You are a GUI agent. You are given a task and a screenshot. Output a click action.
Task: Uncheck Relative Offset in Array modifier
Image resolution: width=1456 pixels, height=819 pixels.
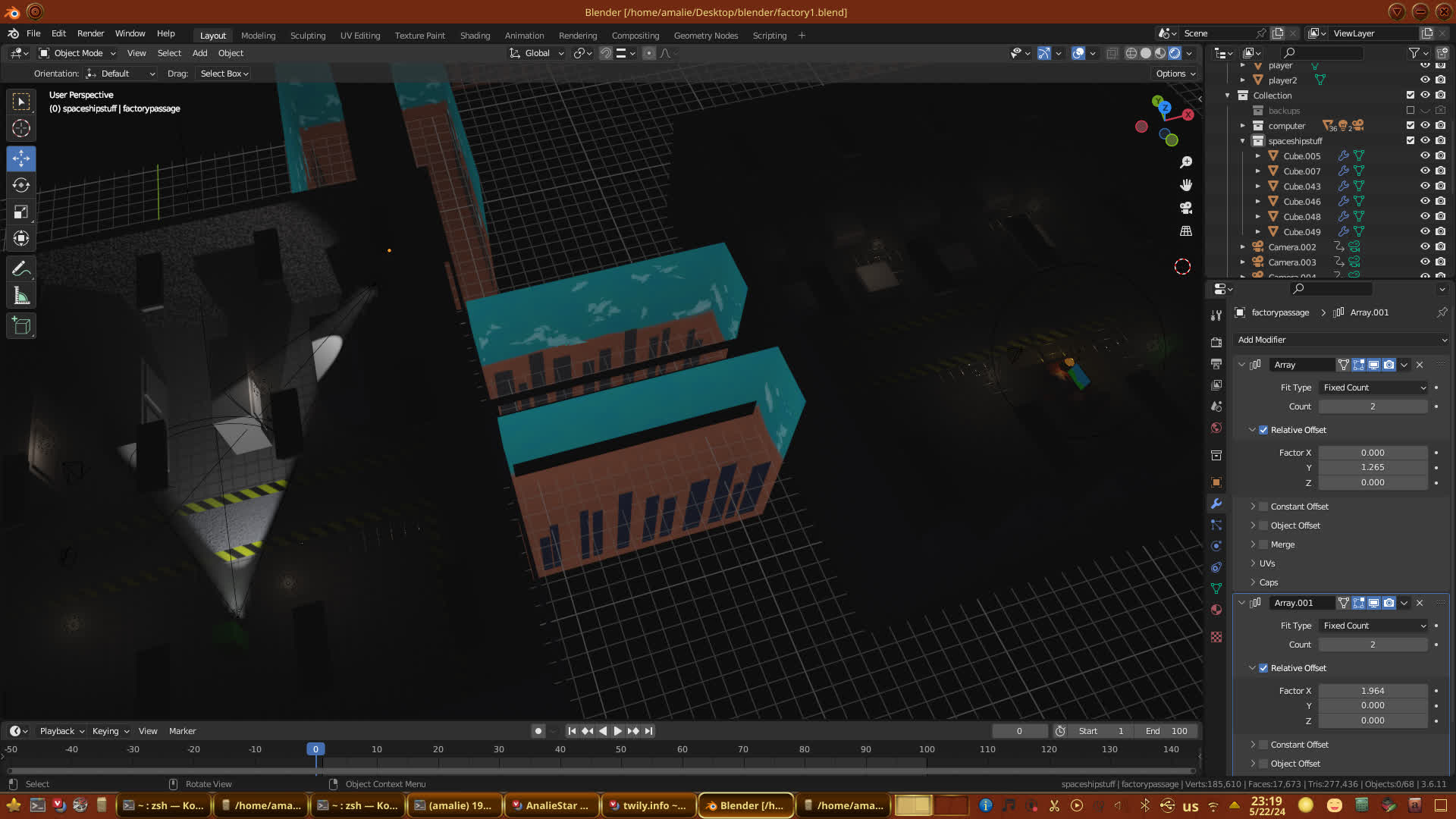click(1263, 430)
